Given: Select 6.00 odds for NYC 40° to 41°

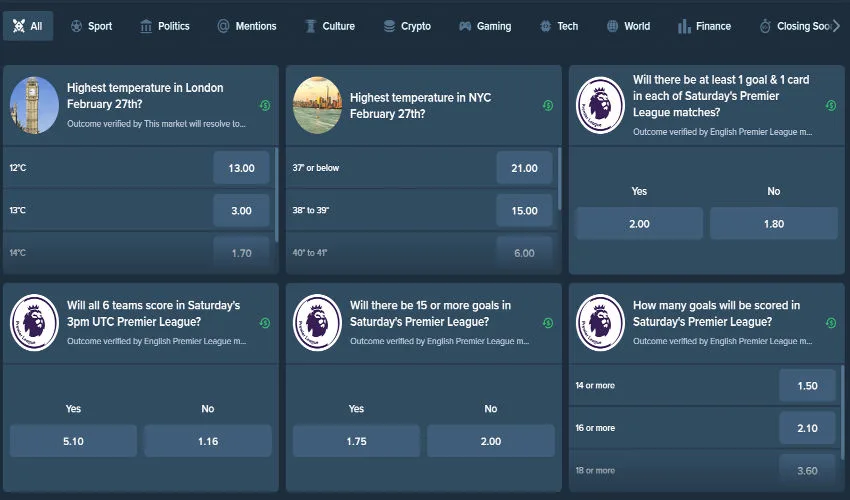Looking at the screenshot, I should point(524,253).
